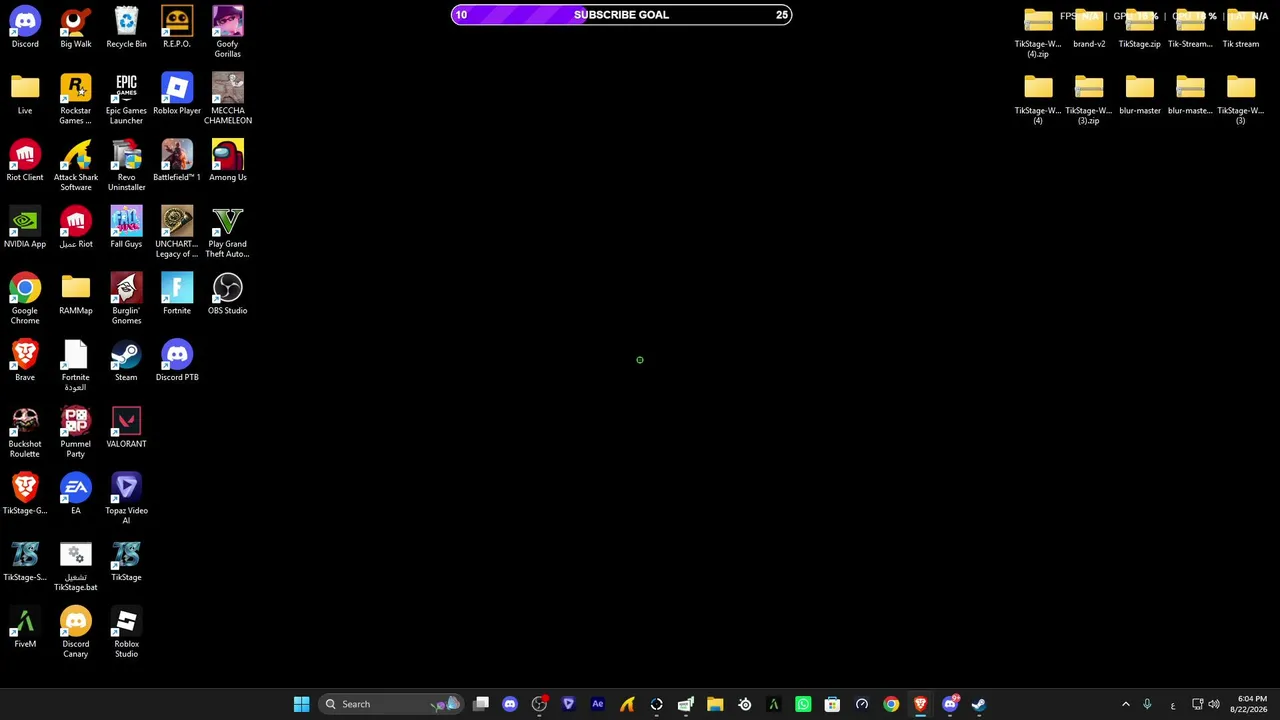Image resolution: width=1280 pixels, height=720 pixels.
Task: Launch the Big Walk game shortcut
Action: [x=76, y=27]
